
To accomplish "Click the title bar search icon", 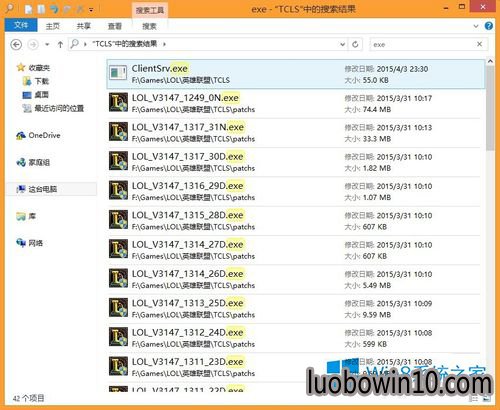I will [x=9, y=8].
